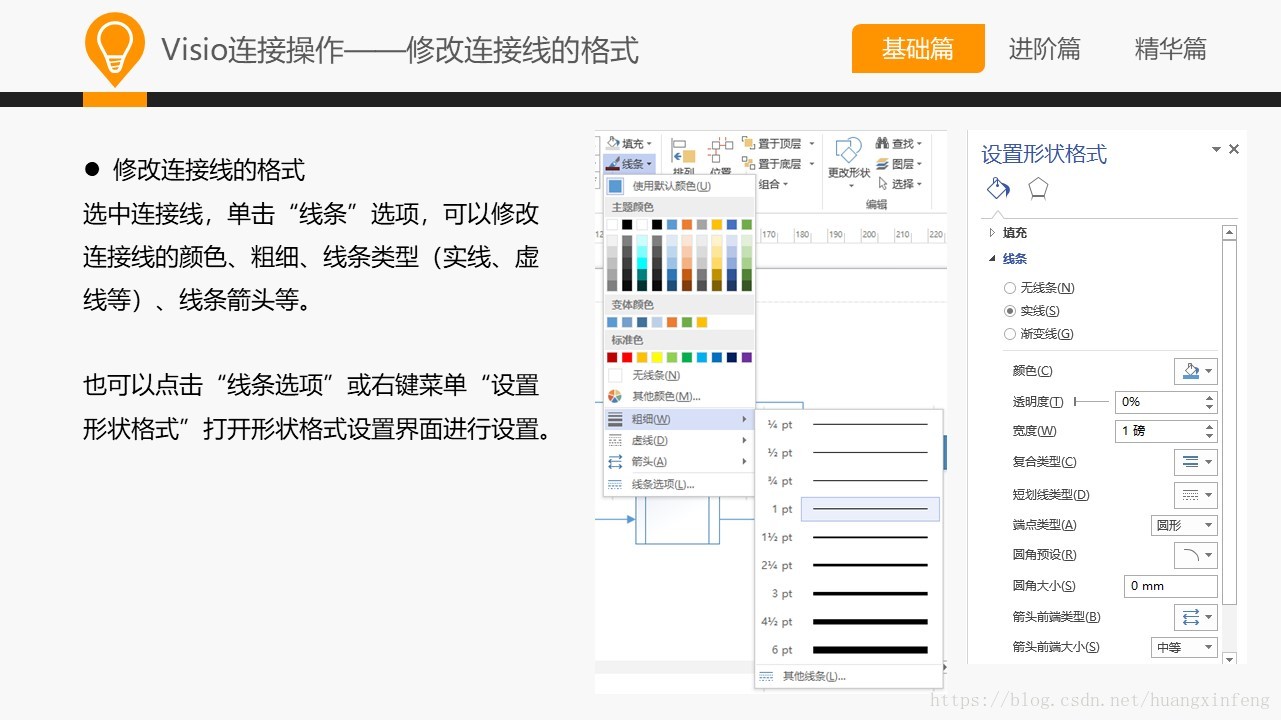
Task: Open 其他线条(L)... more lines
Action: 848,676
